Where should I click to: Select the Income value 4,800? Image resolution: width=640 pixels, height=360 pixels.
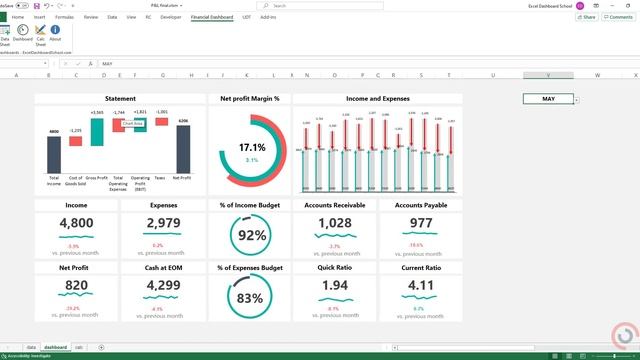tap(76, 223)
